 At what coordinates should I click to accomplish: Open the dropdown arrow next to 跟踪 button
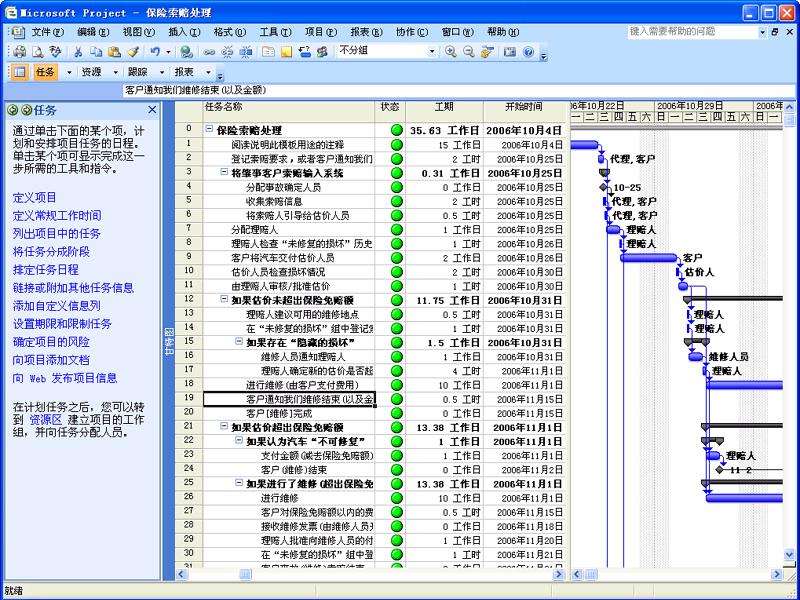162,72
